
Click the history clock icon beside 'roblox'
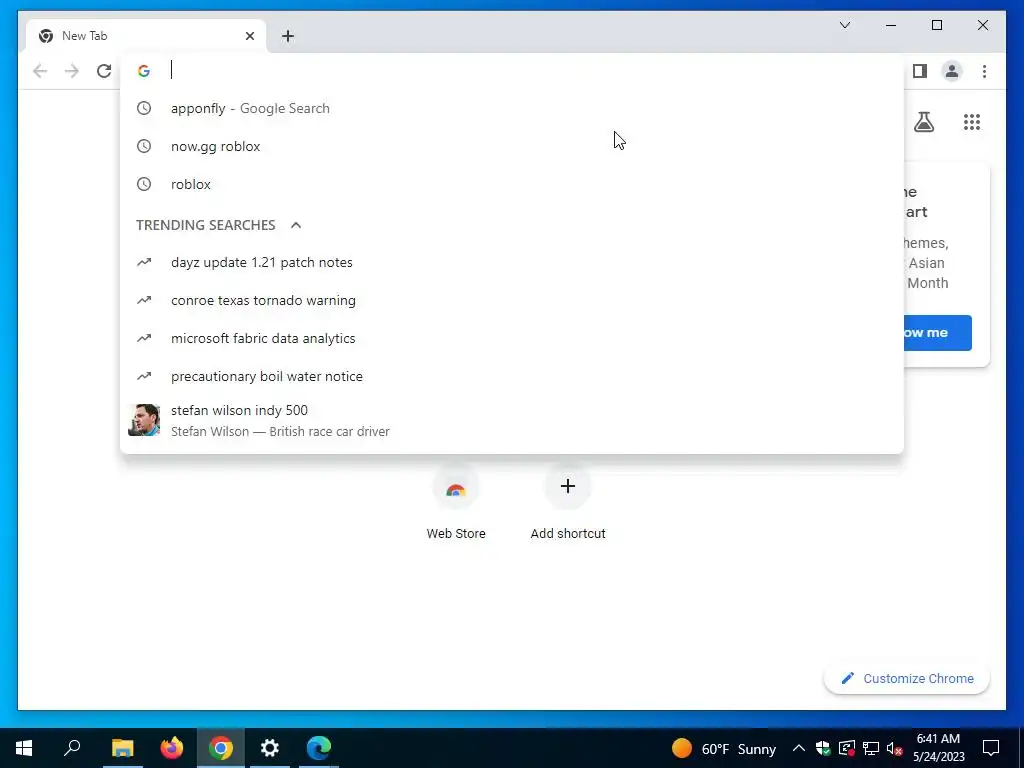click(144, 184)
